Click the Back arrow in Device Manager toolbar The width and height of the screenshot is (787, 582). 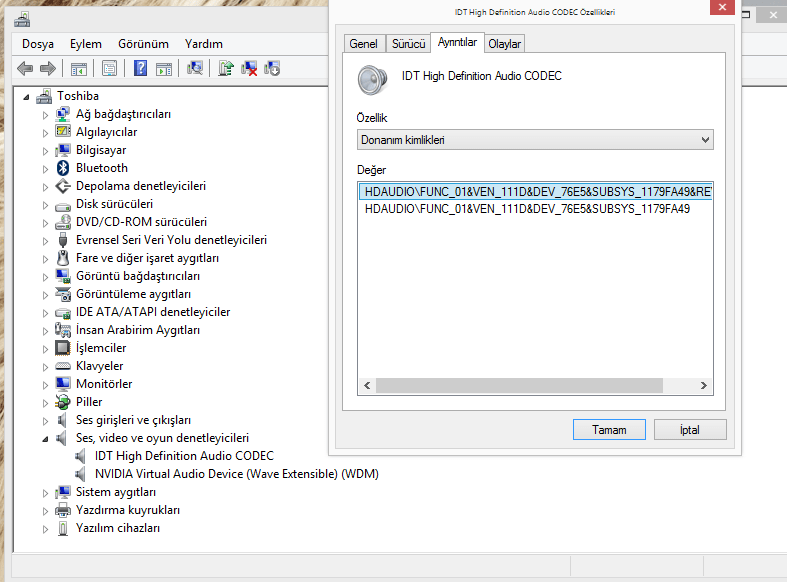pyautogui.click(x=25, y=68)
